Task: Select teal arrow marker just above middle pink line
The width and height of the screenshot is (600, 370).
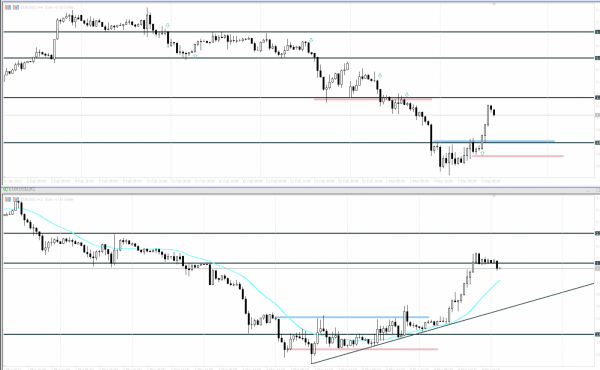Action: tap(407, 94)
